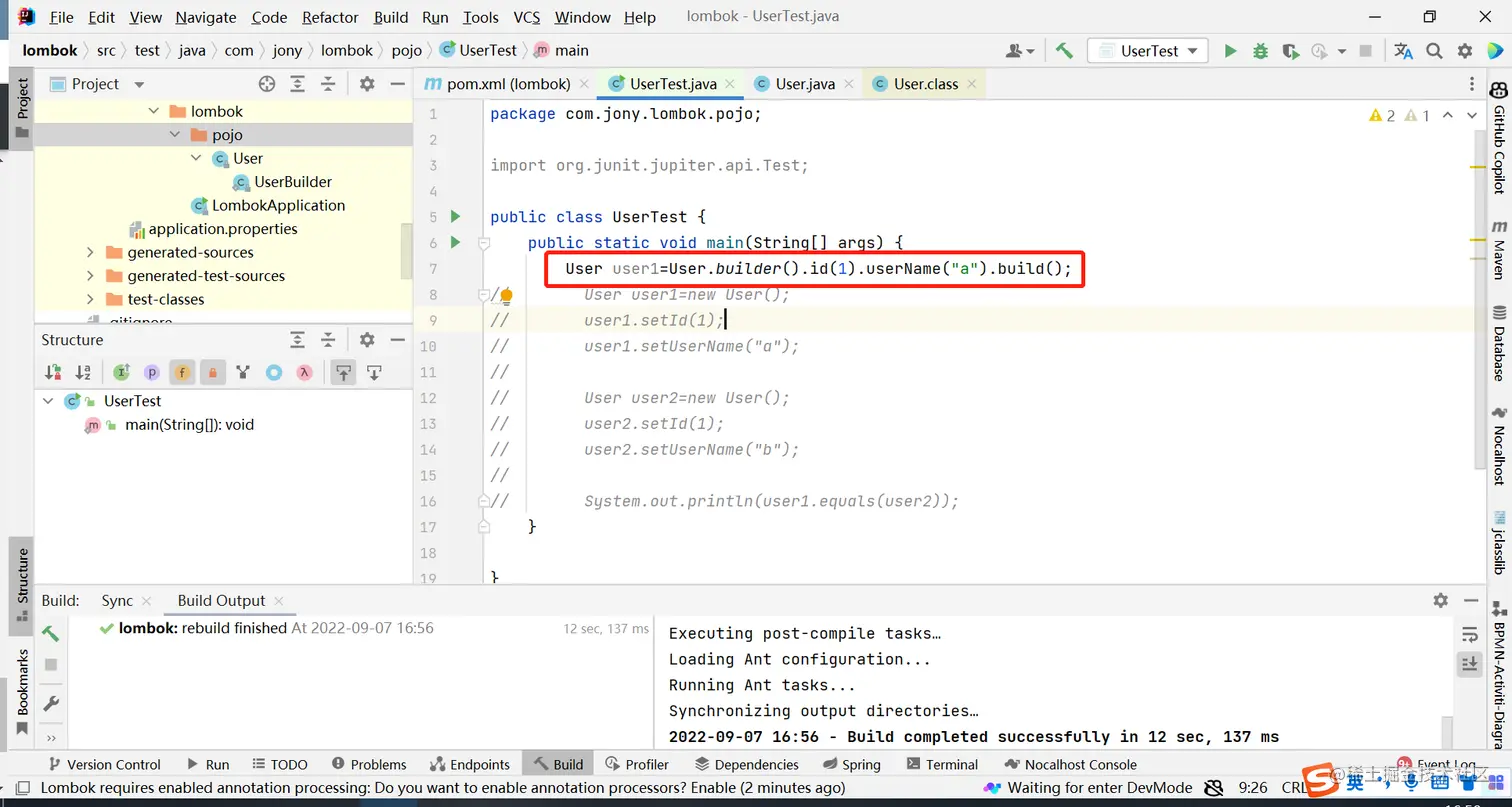Viewport: 1512px width, 807px height.
Task: Expand the generated-test-sources folder
Action: point(90,276)
